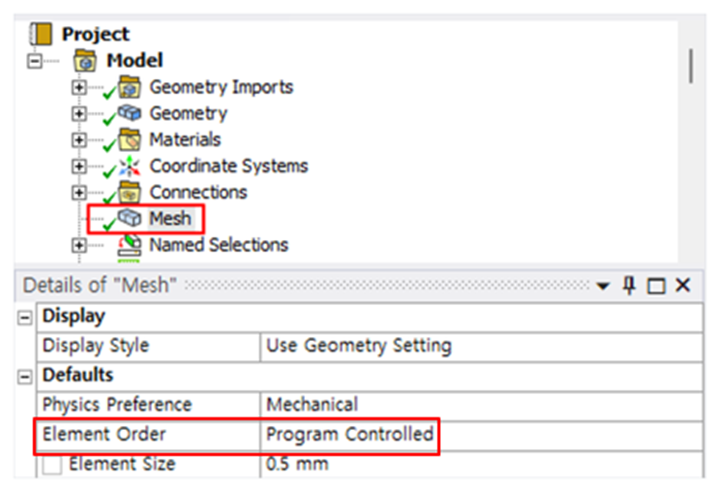The height and width of the screenshot is (492, 720).
Task: Open the Details panel dropdown arrow
Action: coord(602,287)
